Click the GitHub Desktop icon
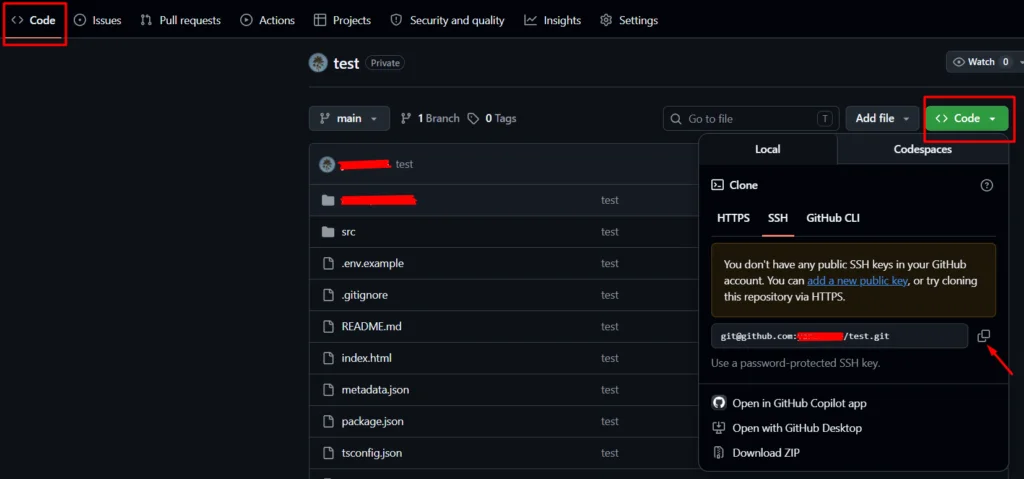The height and width of the screenshot is (479, 1024). point(718,428)
